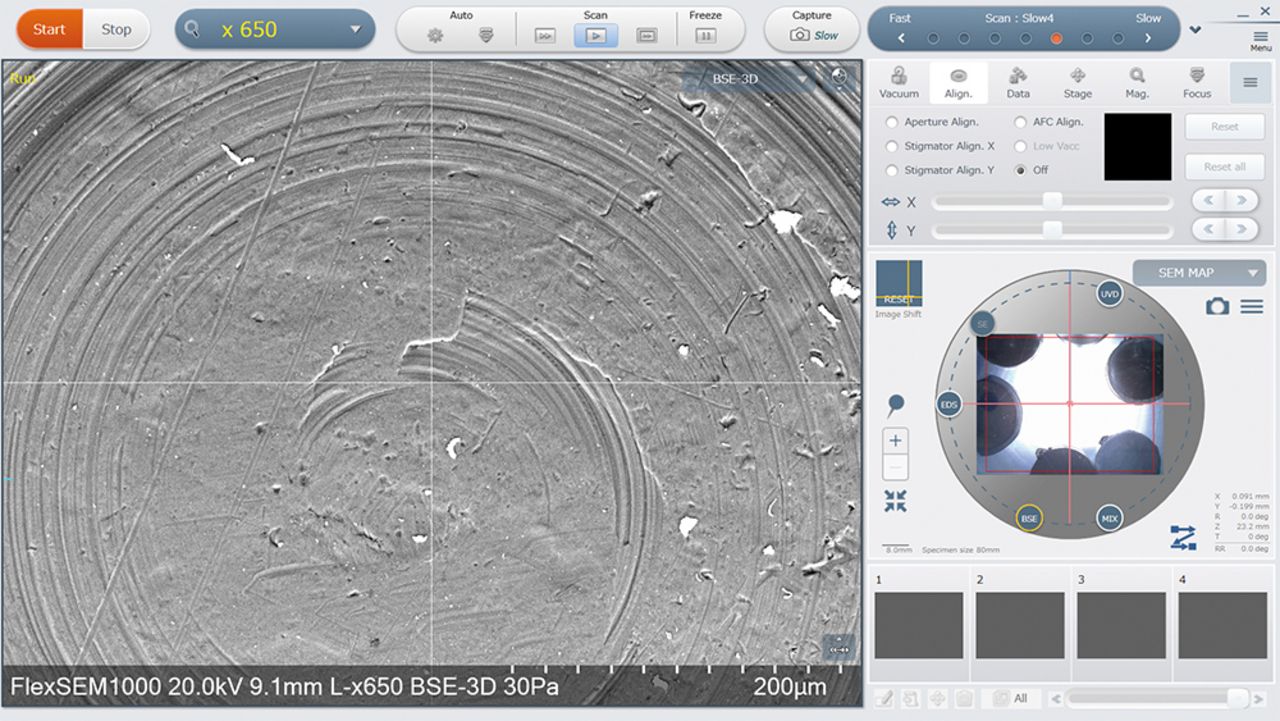Click the map pin marker icon
Screen dimensions: 1280x721
point(895,405)
